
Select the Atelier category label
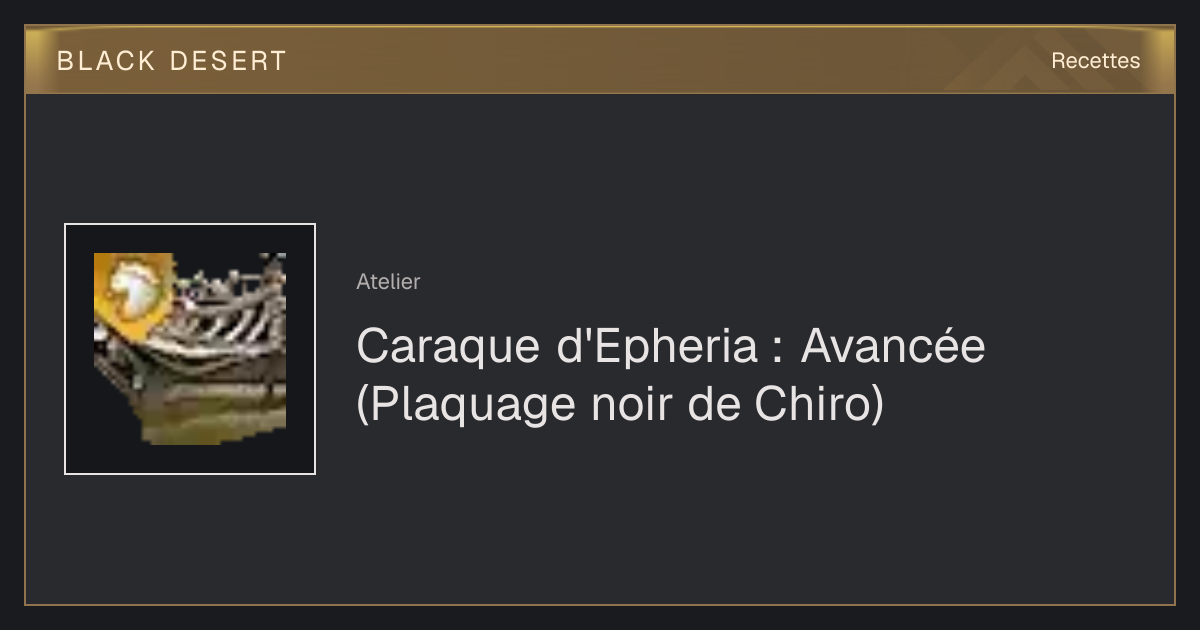(388, 282)
